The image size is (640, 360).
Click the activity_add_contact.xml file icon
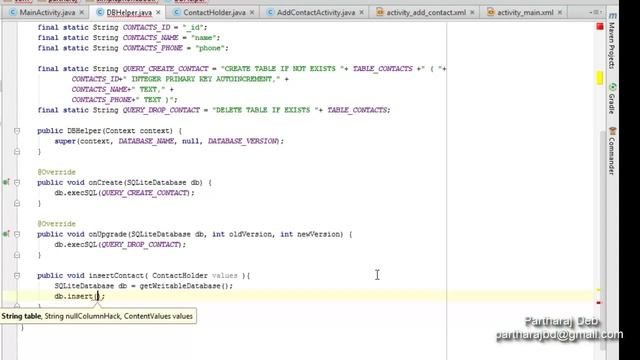380,12
